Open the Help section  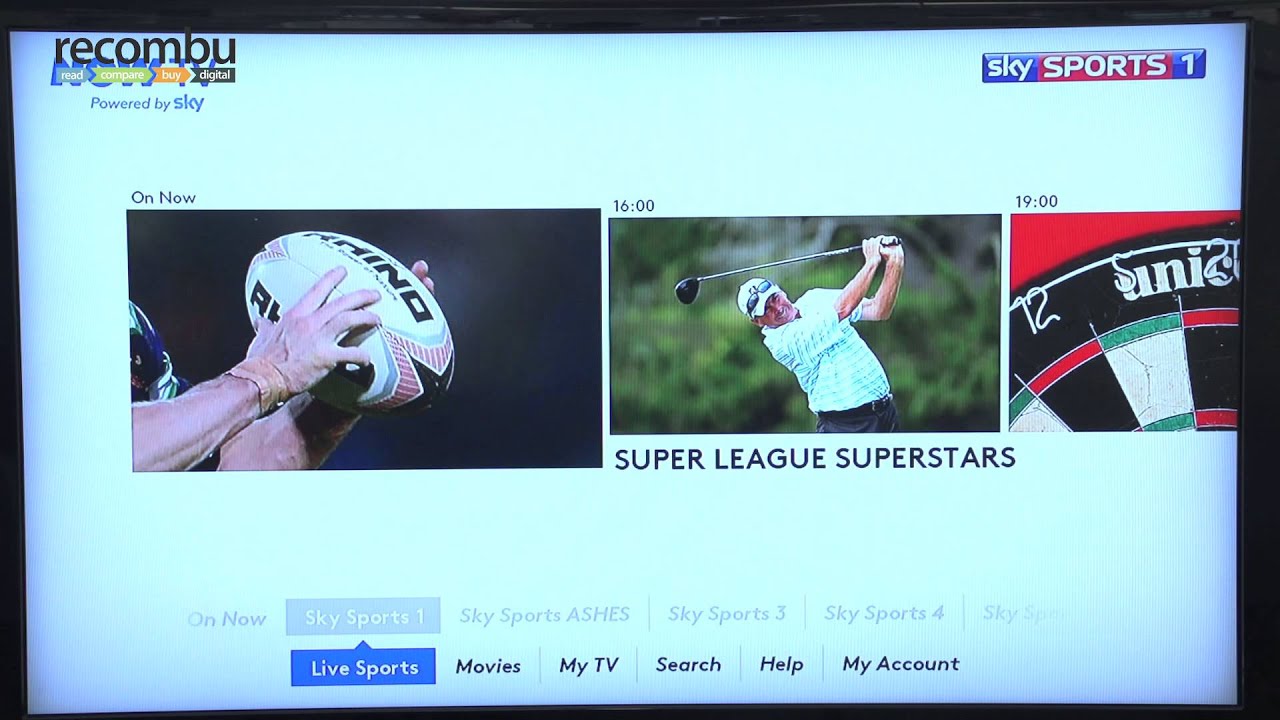(x=781, y=664)
